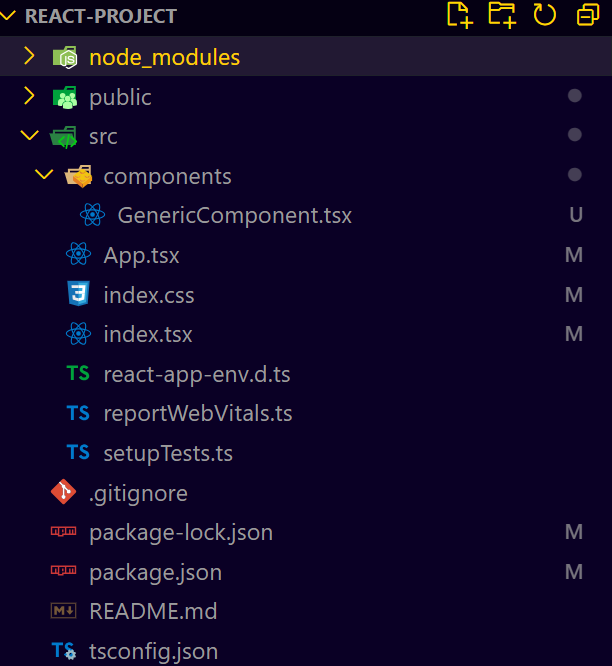Viewport: 612px width, 666px height.
Task: Collapse all folders with the collapse icon
Action: pos(588,15)
